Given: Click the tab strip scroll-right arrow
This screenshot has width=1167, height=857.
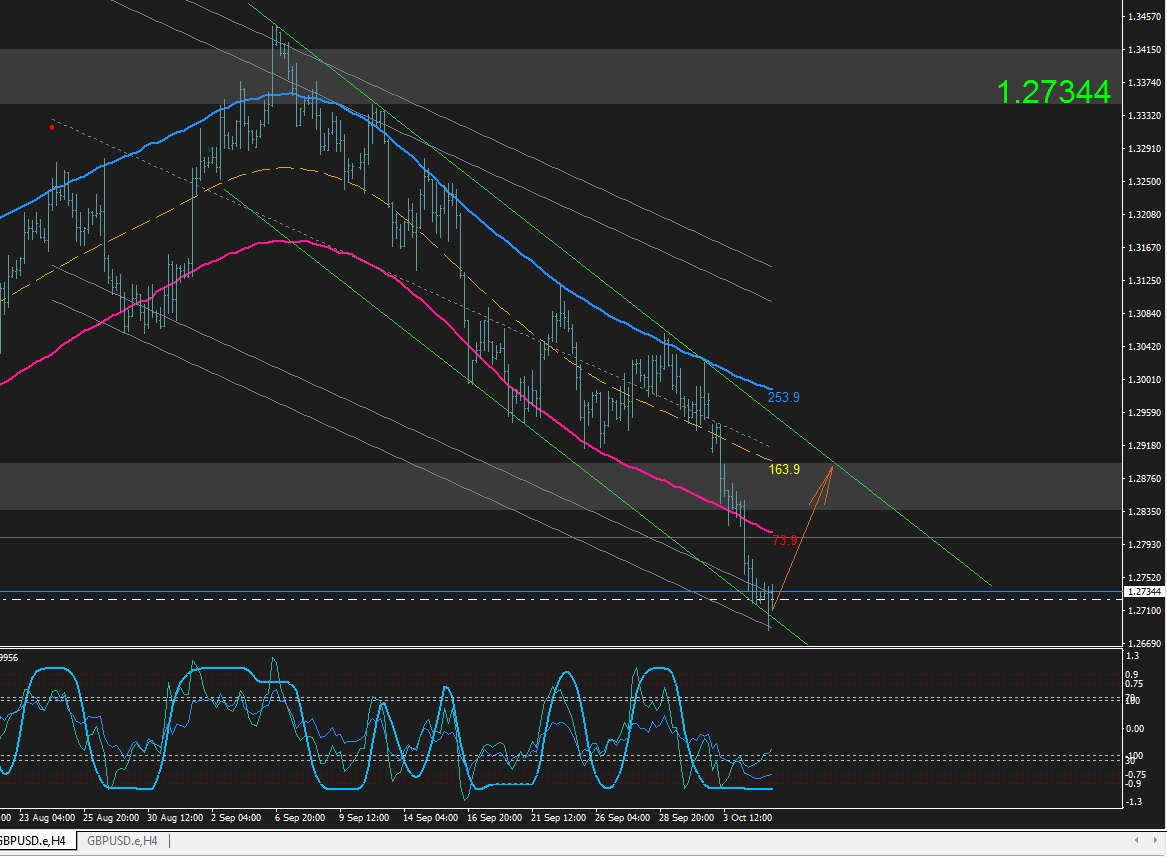Looking at the screenshot, I should click(1157, 841).
